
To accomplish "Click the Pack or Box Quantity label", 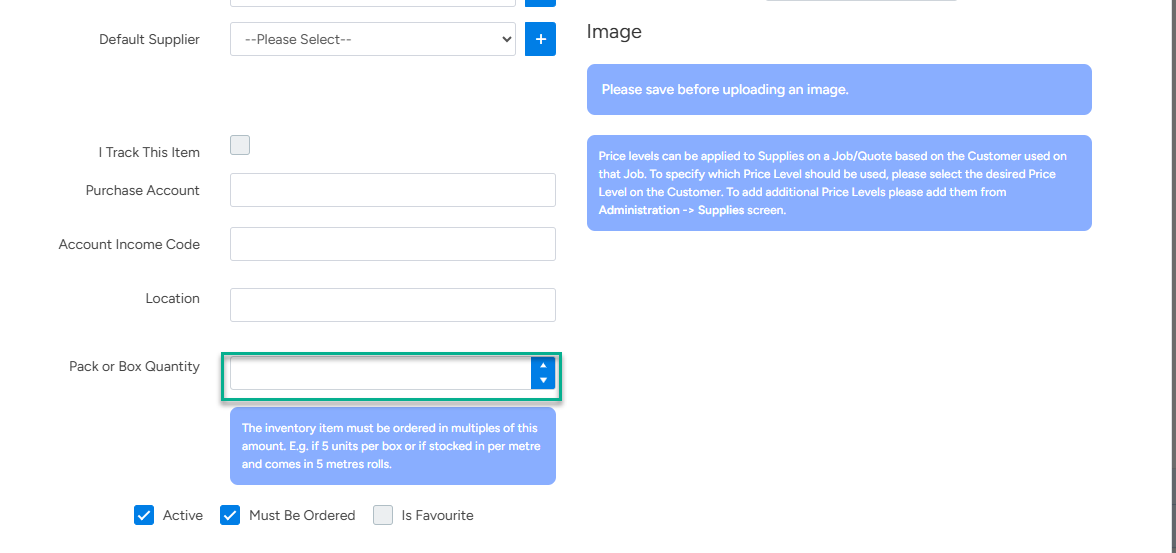I will pos(134,367).
